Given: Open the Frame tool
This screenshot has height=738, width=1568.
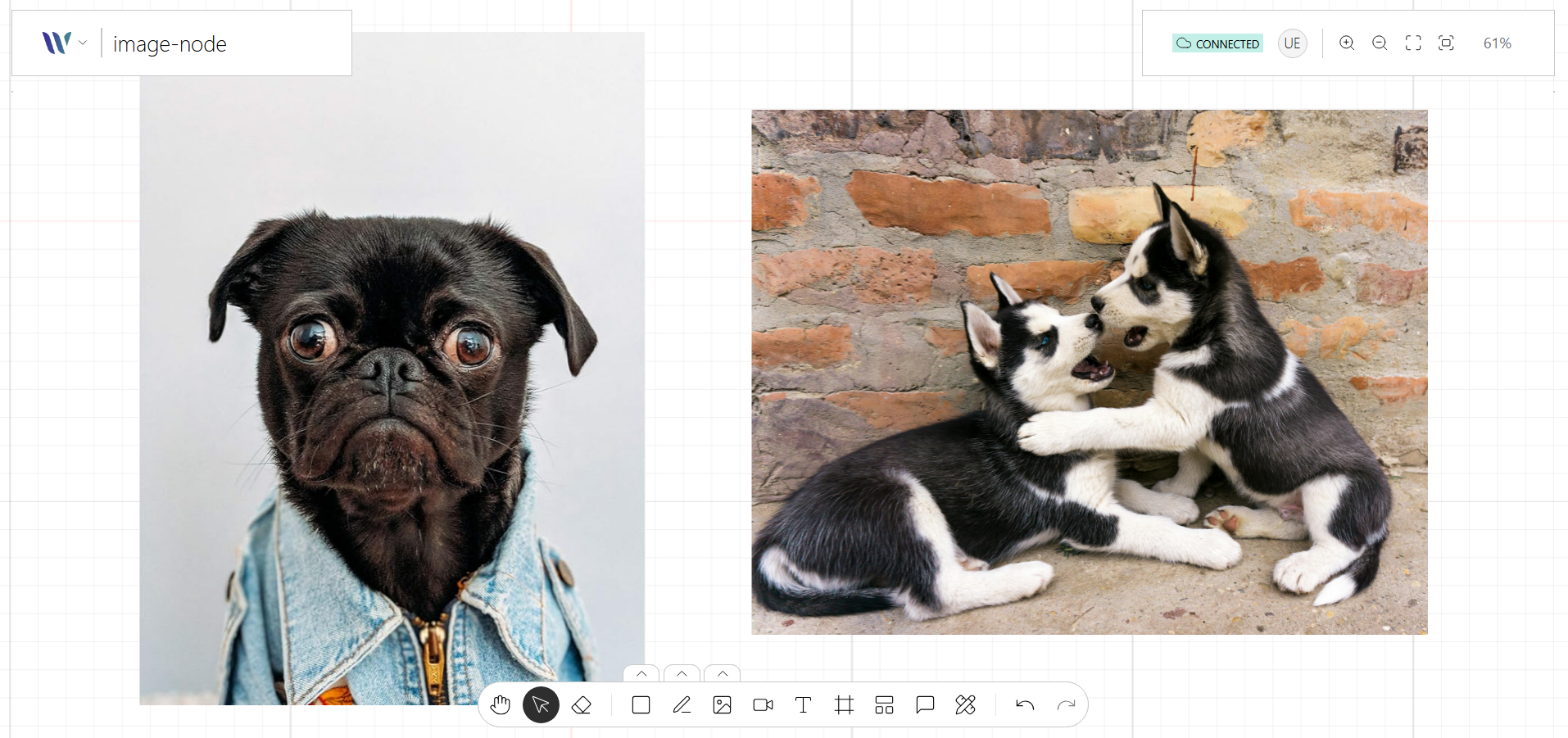Looking at the screenshot, I should [x=844, y=704].
